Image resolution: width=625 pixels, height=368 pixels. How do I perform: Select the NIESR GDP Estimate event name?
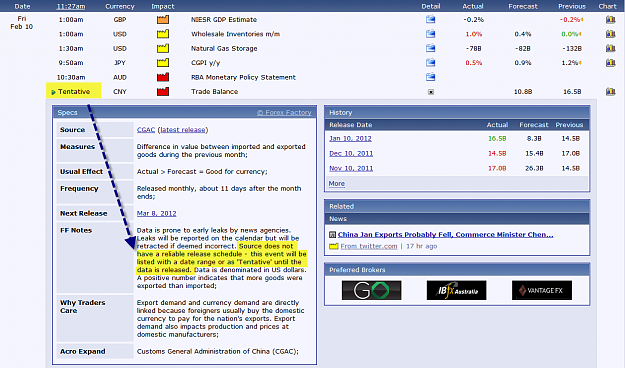point(224,20)
